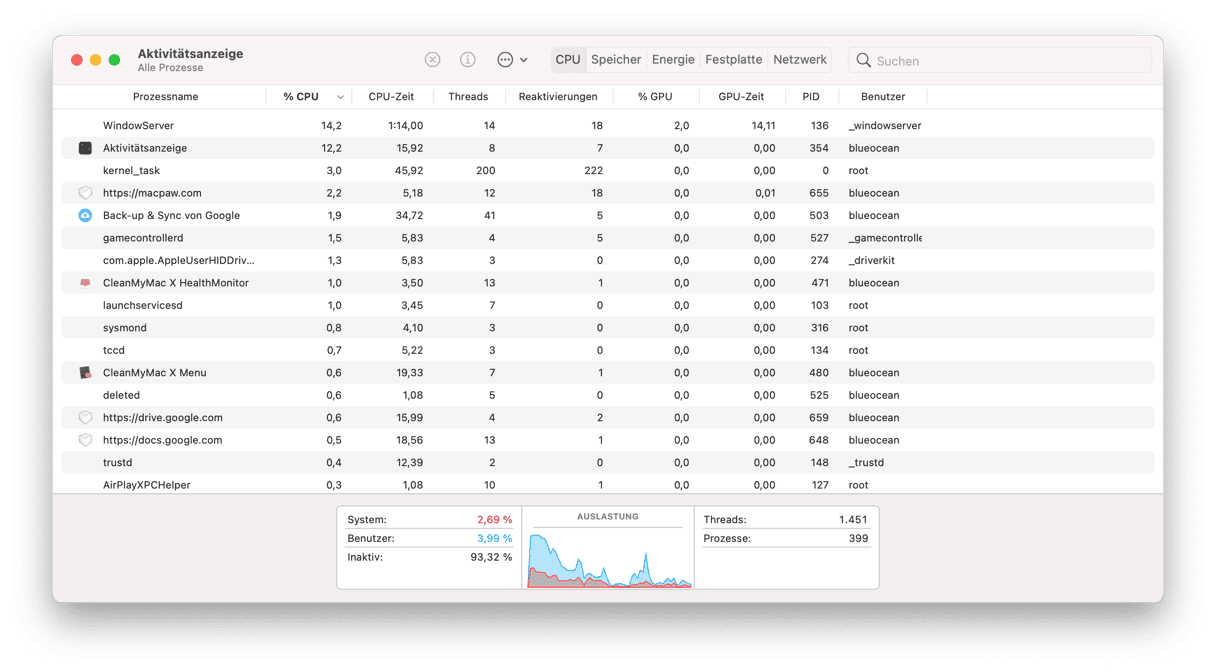This screenshot has height=672, width=1216.
Task: Sort by the Benutzer column header
Action: tap(883, 97)
